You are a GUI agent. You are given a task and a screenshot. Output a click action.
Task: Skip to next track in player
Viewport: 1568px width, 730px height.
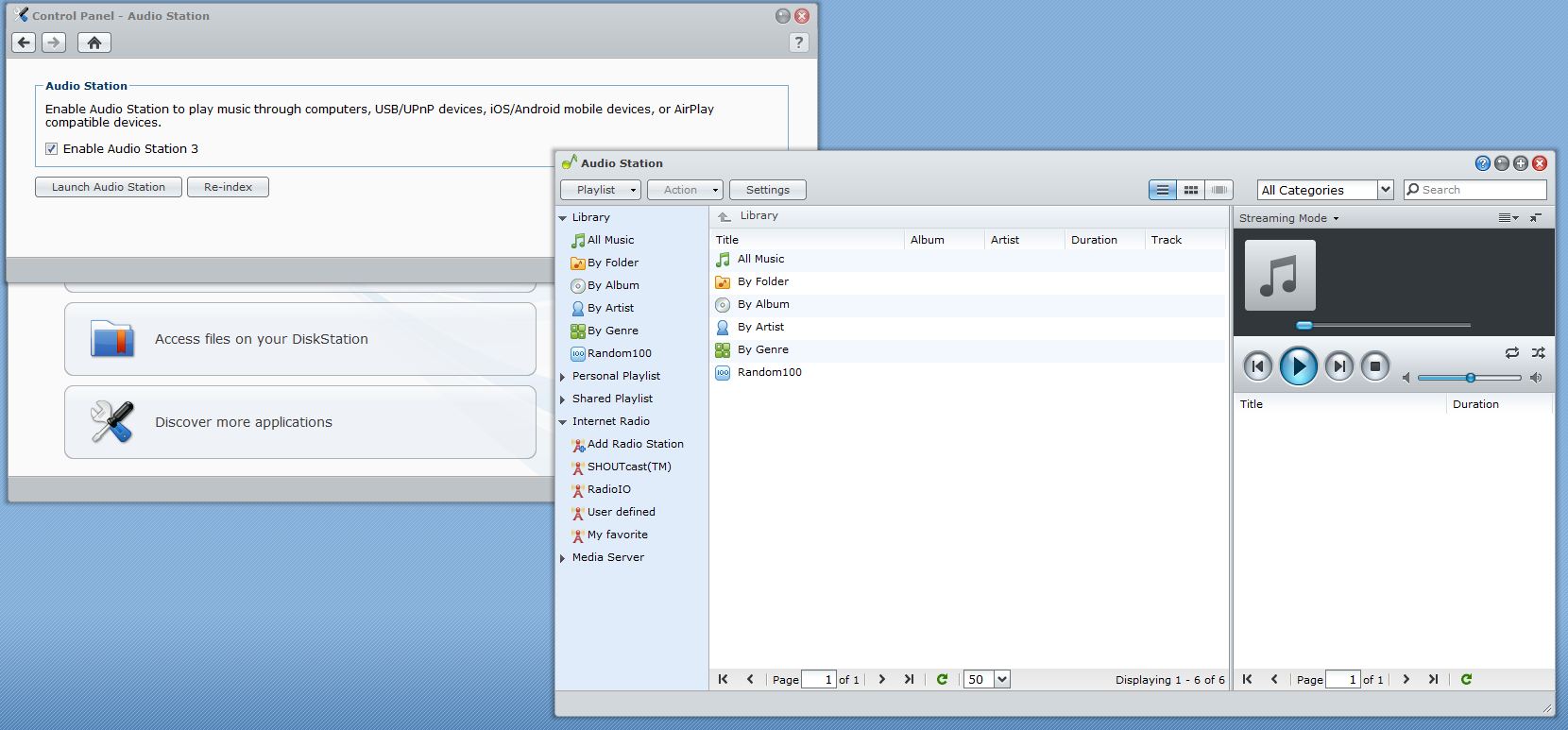coord(1338,366)
